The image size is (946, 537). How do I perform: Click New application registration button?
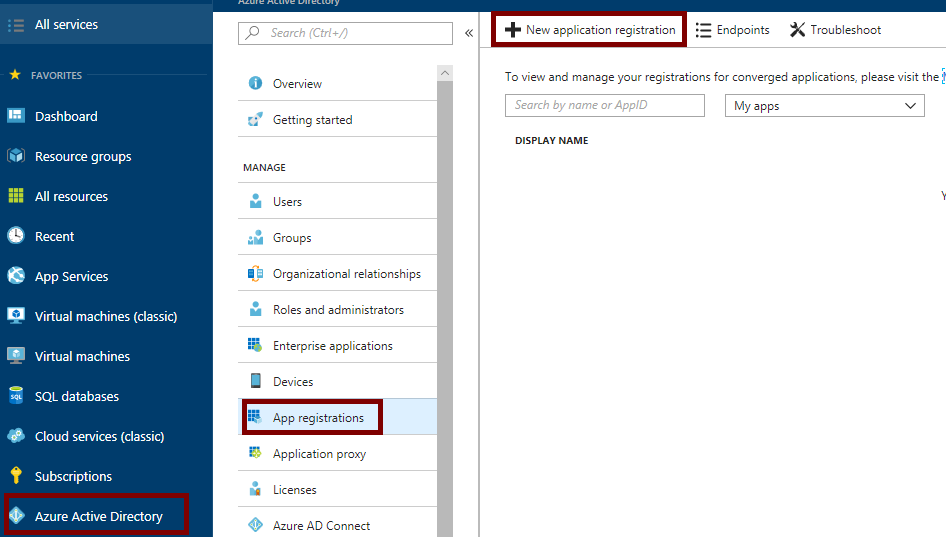[x=590, y=30]
